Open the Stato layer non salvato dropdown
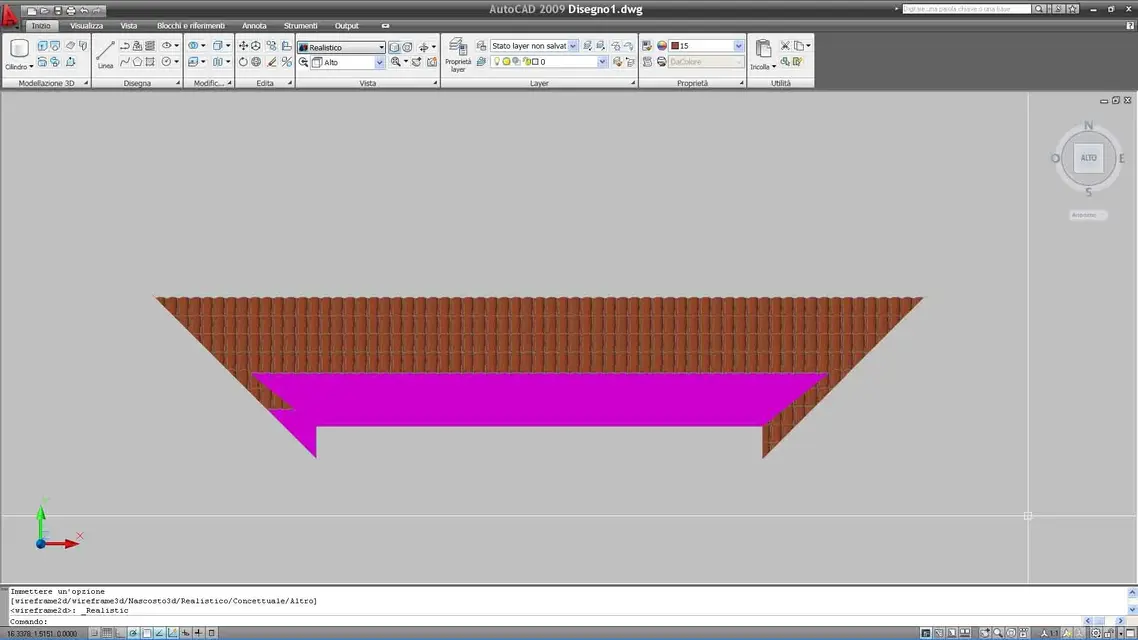The height and width of the screenshot is (640, 1138). point(573,46)
